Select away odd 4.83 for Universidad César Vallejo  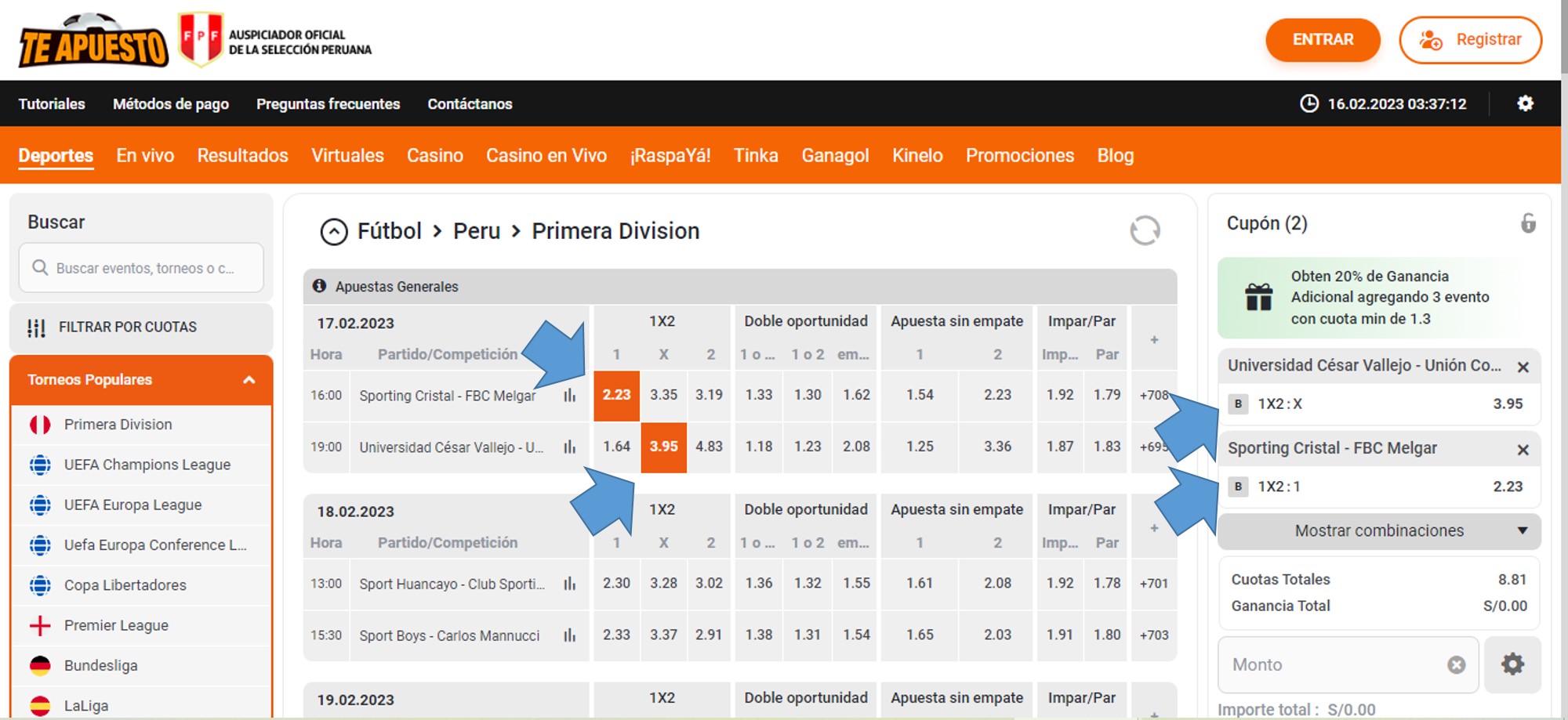click(x=710, y=447)
